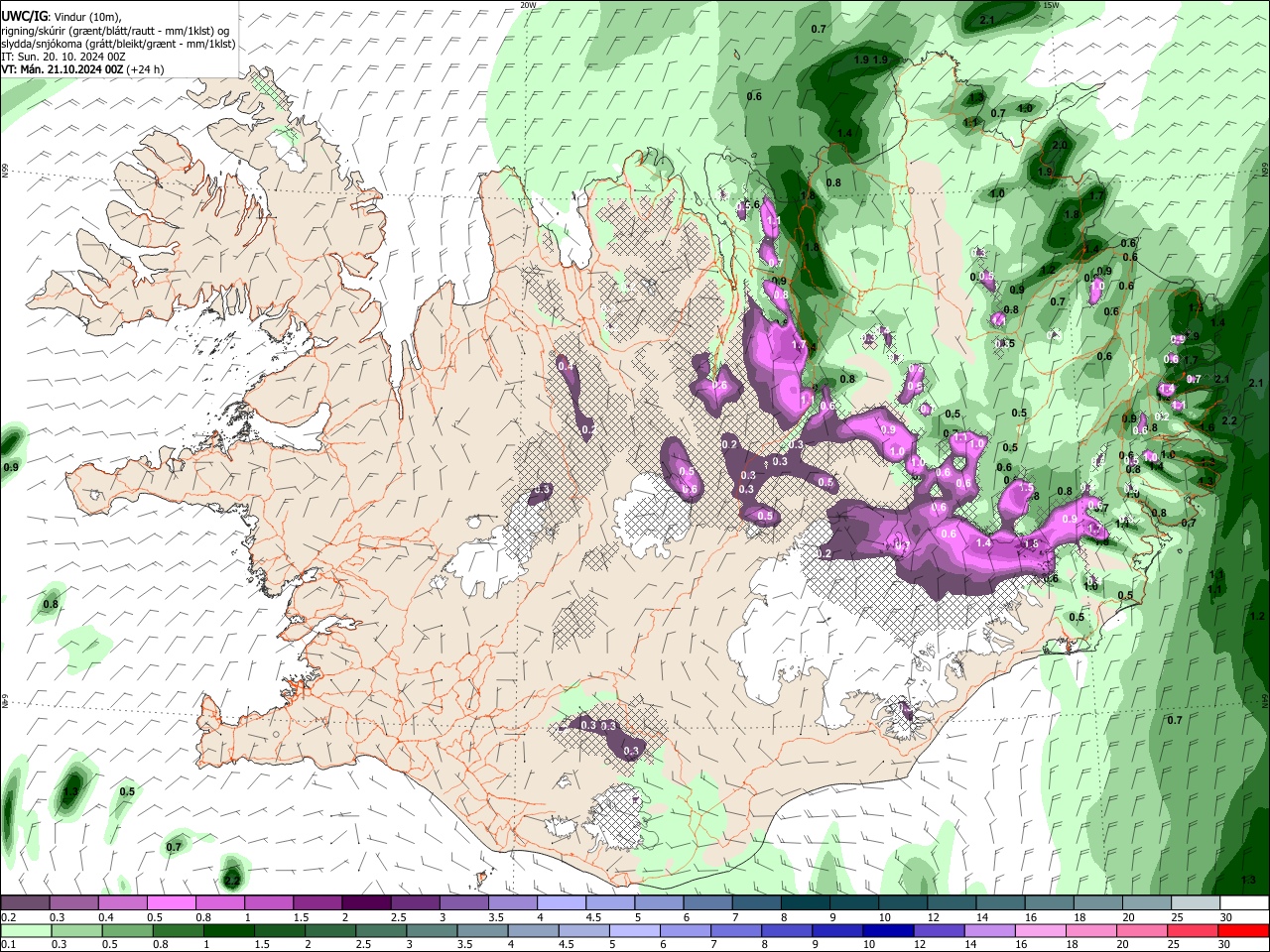Pick the dark teal 8–9 snow legend swatch
Screen dimensions: 1270x952
(x=804, y=903)
